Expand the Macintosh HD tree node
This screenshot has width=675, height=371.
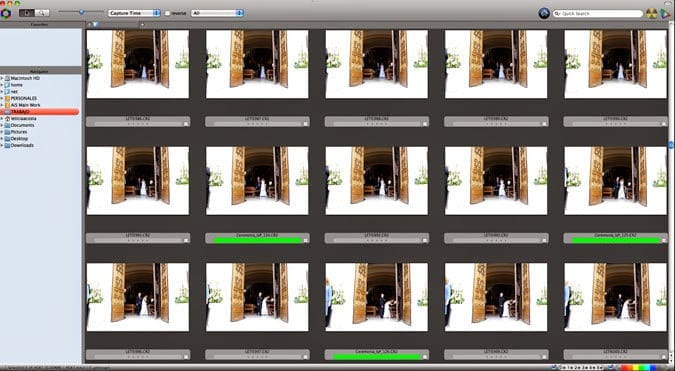pos(2,78)
